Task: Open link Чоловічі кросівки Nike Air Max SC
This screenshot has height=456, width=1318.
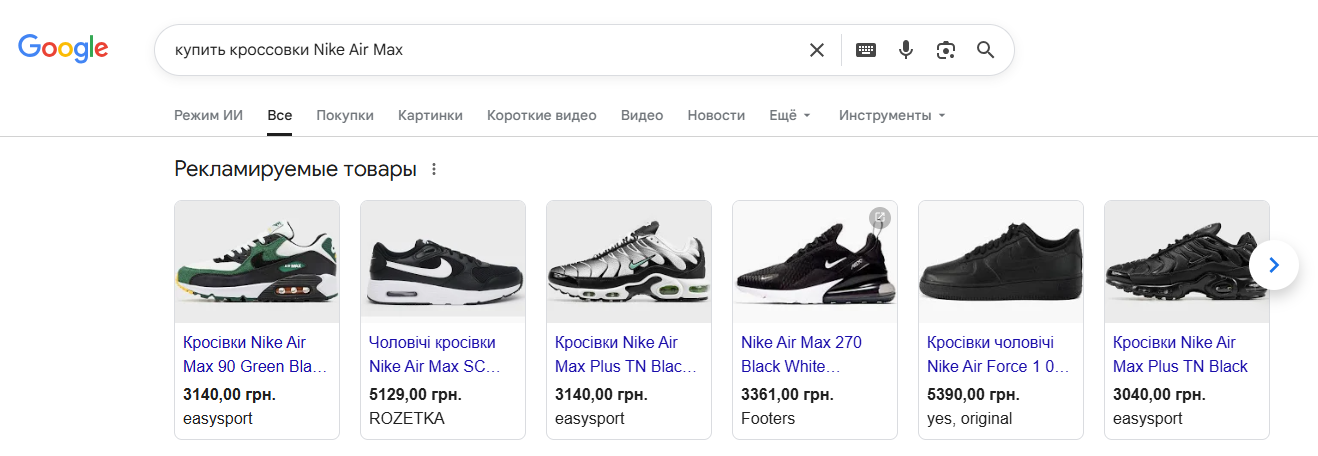Action: [x=435, y=354]
